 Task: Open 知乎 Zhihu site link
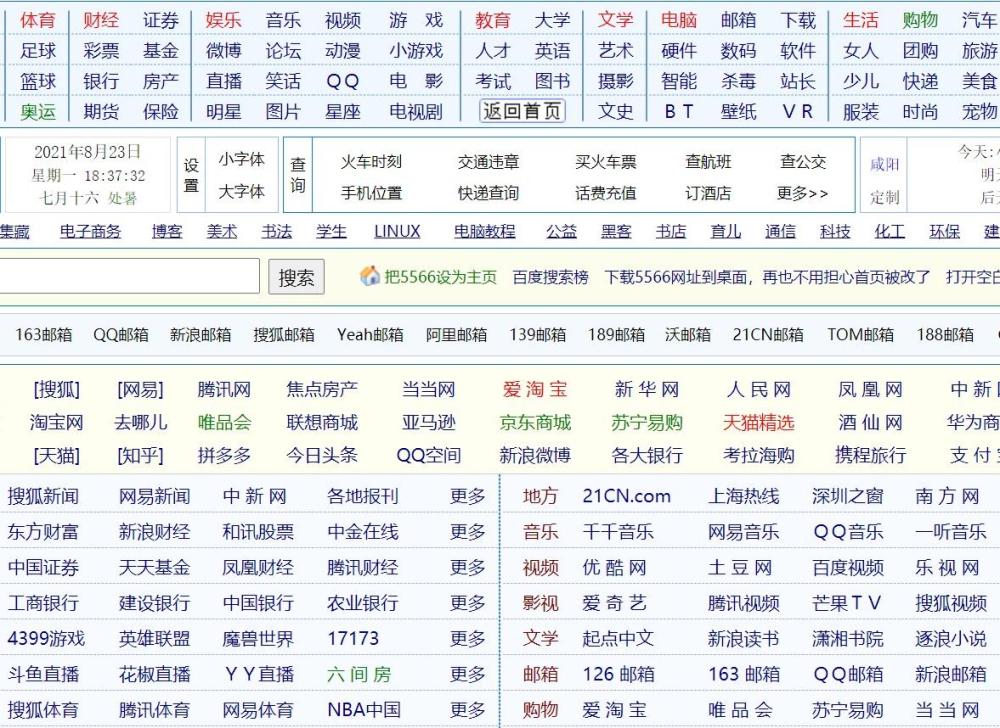click(138, 456)
